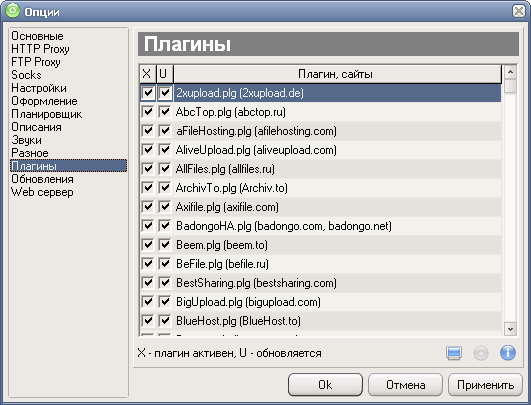The image size is (531, 405).
Task: Sort by U column header
Action: [x=165, y=74]
